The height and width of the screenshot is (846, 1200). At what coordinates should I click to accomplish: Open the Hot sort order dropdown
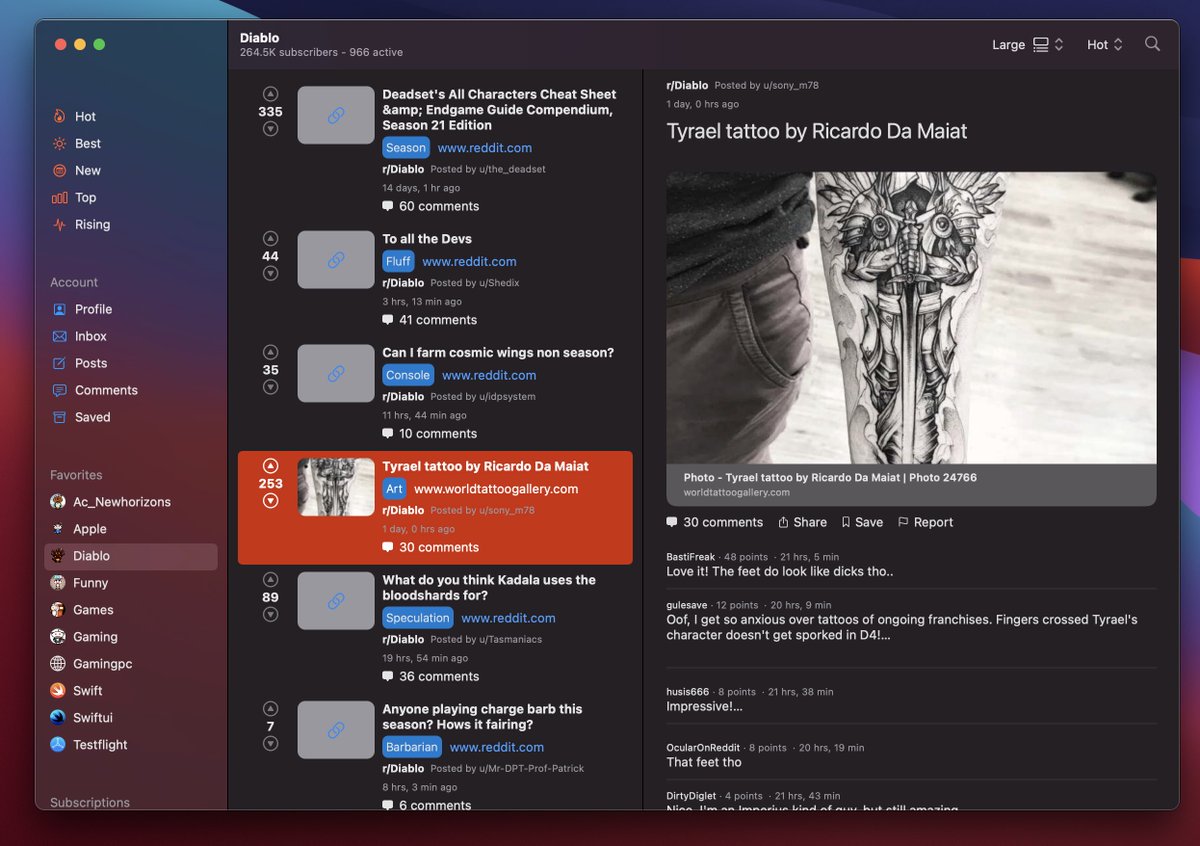1104,45
